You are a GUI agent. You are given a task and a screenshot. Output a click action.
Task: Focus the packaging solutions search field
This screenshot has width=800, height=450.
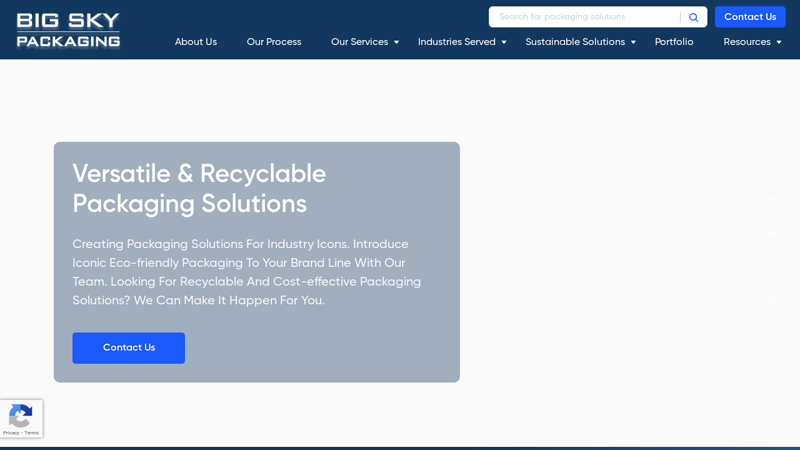585,17
